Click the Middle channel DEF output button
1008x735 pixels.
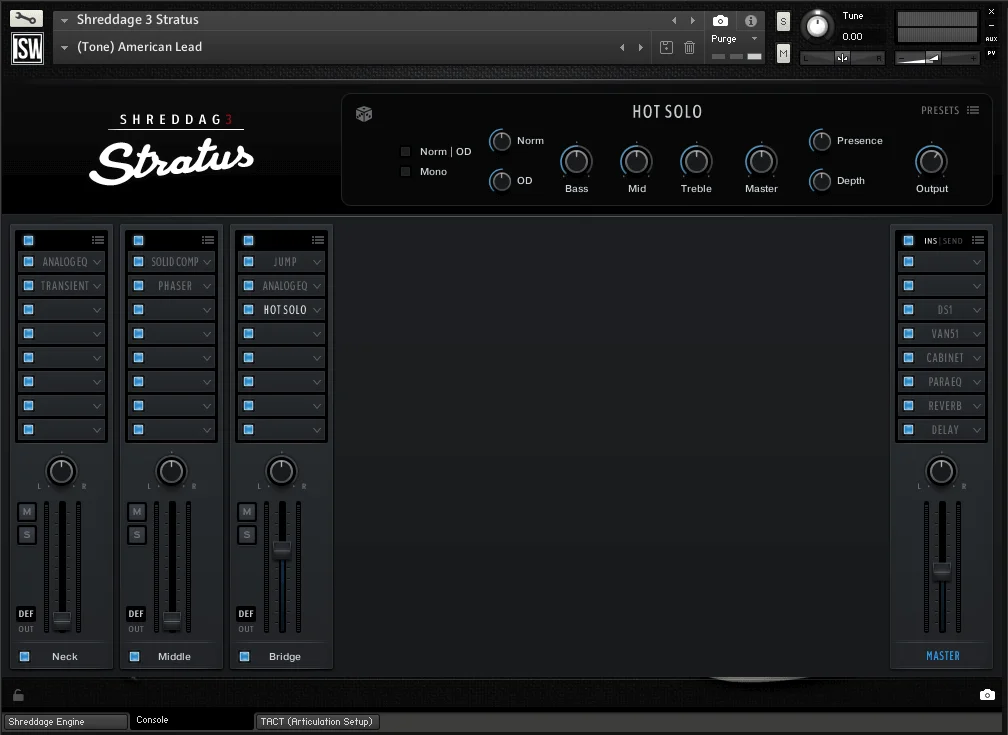coord(136,614)
